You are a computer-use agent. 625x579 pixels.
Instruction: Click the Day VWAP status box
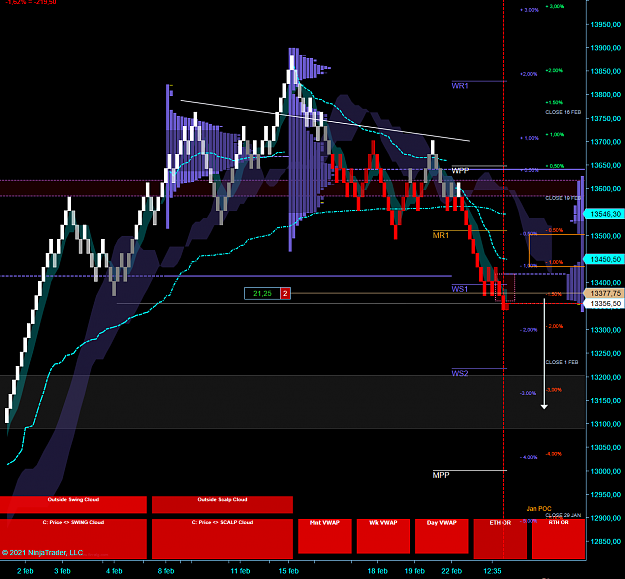click(442, 536)
